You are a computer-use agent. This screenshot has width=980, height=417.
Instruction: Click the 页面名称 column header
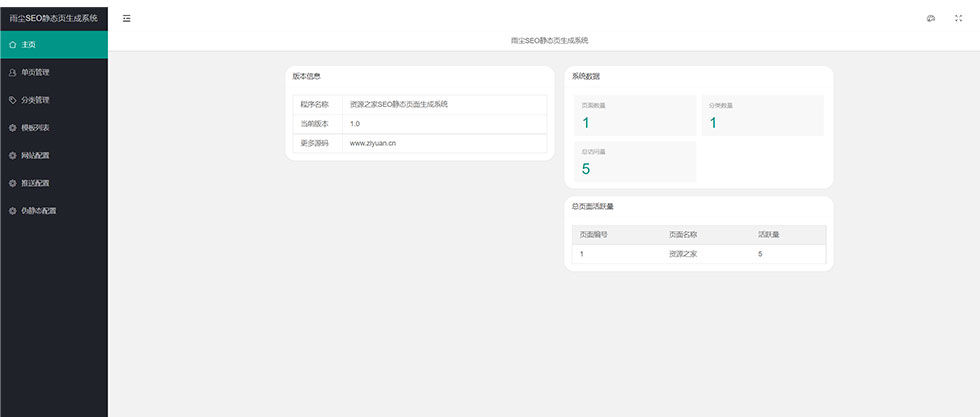pyautogui.click(x=683, y=235)
